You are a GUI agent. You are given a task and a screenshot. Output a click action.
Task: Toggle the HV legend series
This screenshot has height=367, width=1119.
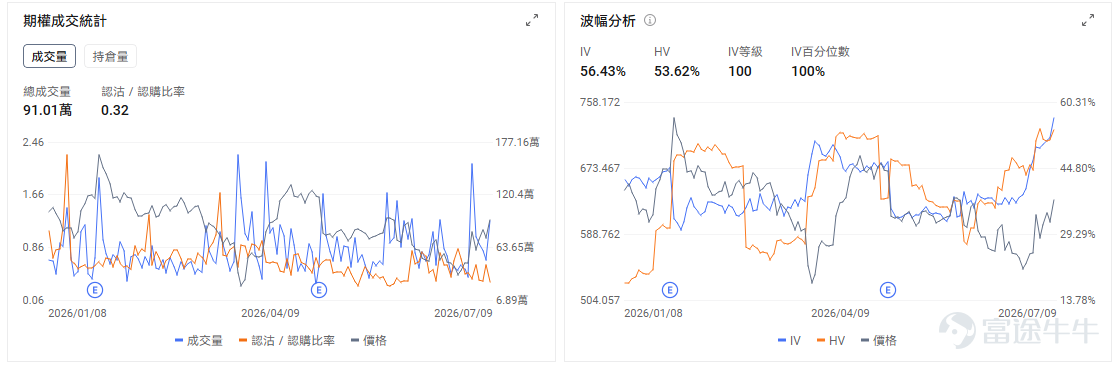[x=831, y=341]
